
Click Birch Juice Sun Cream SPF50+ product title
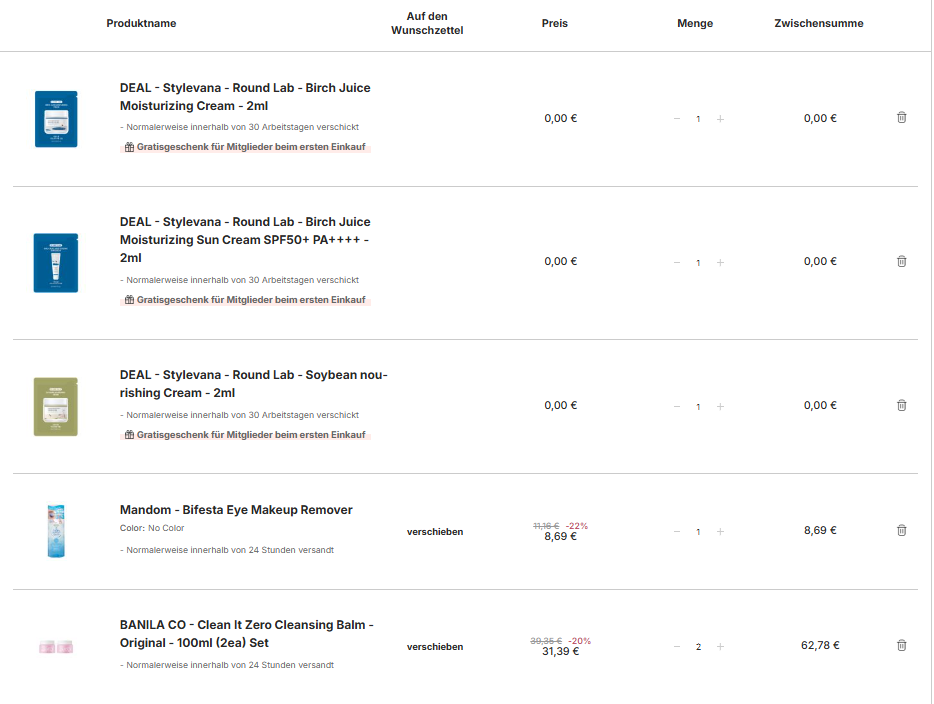tap(245, 240)
